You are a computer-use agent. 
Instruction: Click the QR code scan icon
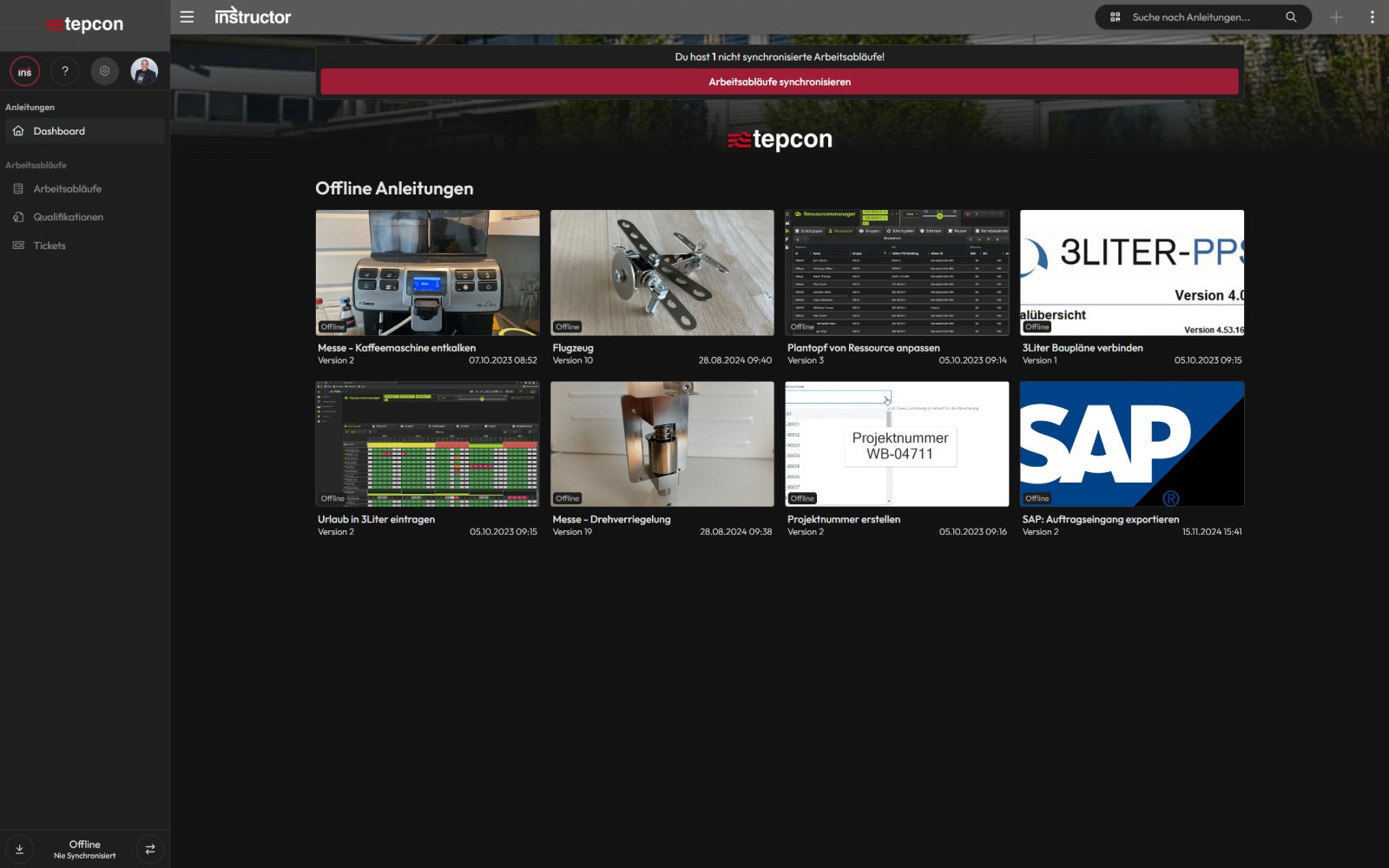1116,17
